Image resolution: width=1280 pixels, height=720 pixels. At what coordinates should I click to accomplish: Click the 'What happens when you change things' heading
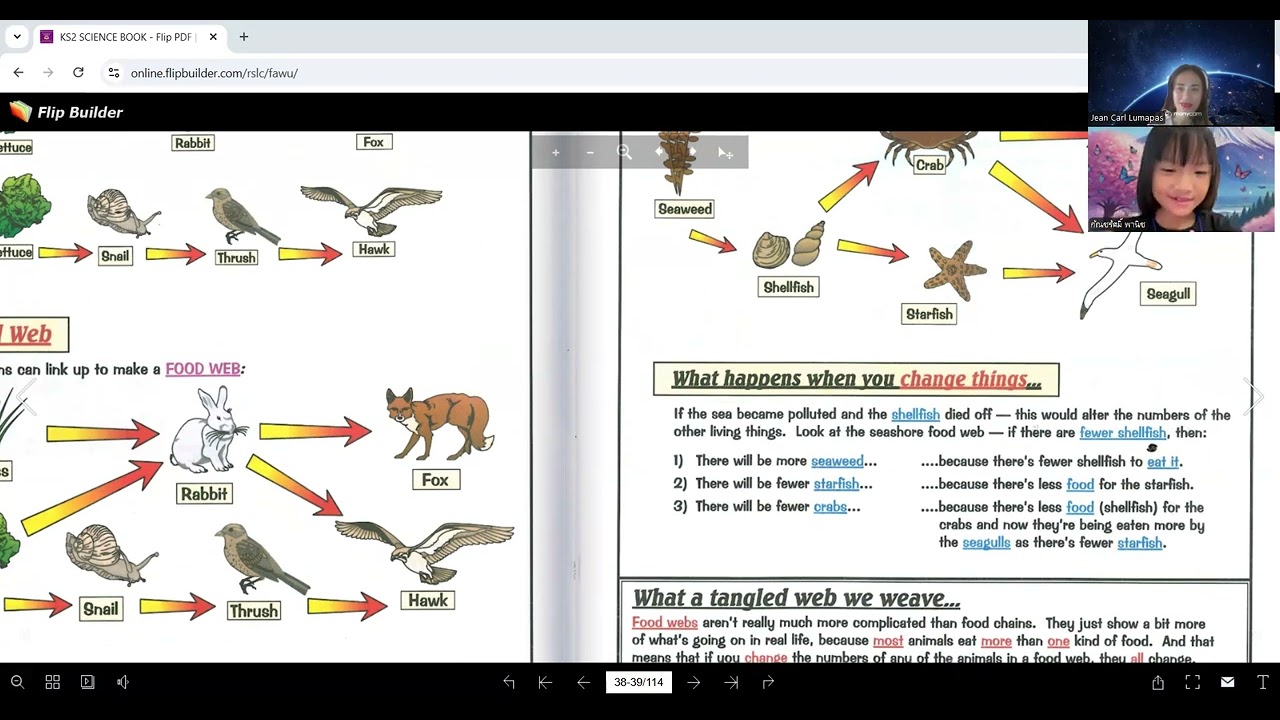point(856,379)
